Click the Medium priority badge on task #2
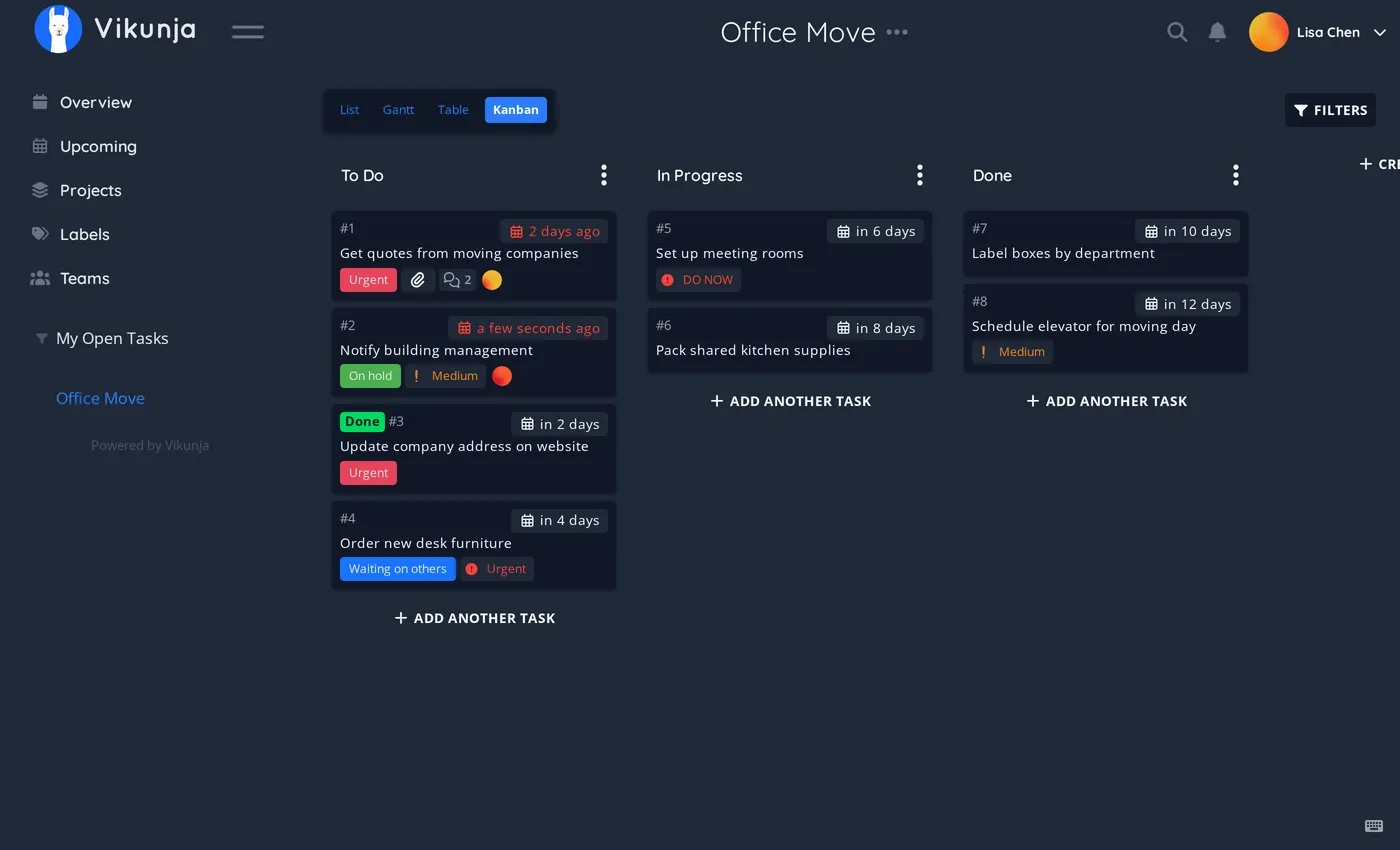The image size is (1400, 850). 445,376
